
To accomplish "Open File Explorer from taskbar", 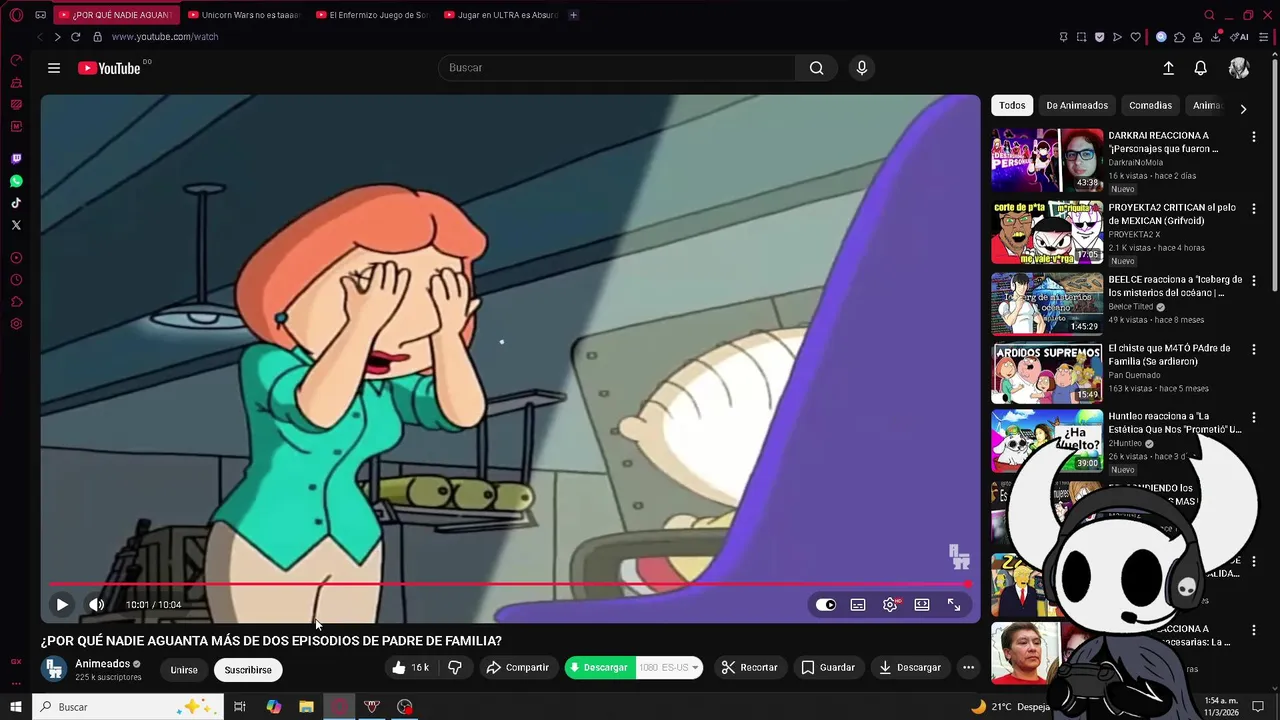I will point(306,707).
